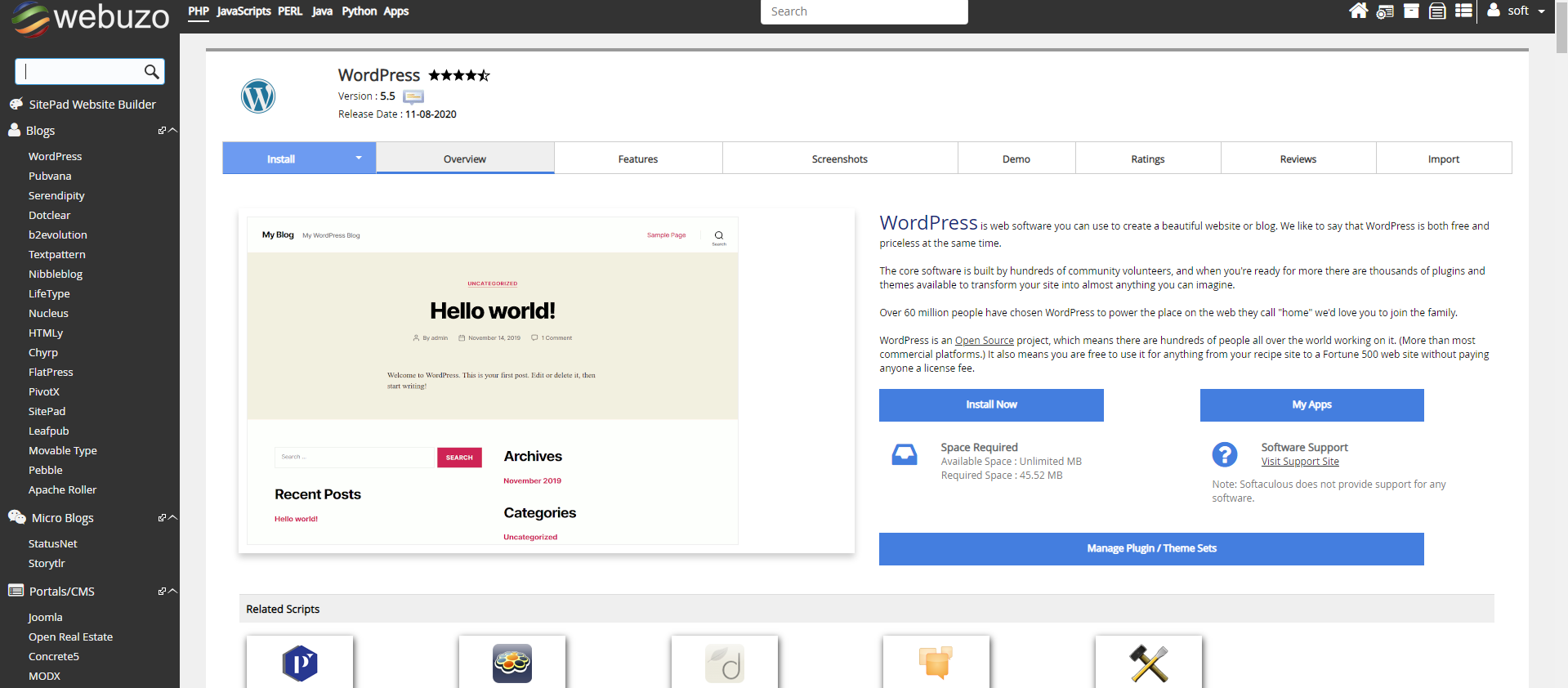
Task: Open the Ratings tab
Action: [x=1148, y=159]
